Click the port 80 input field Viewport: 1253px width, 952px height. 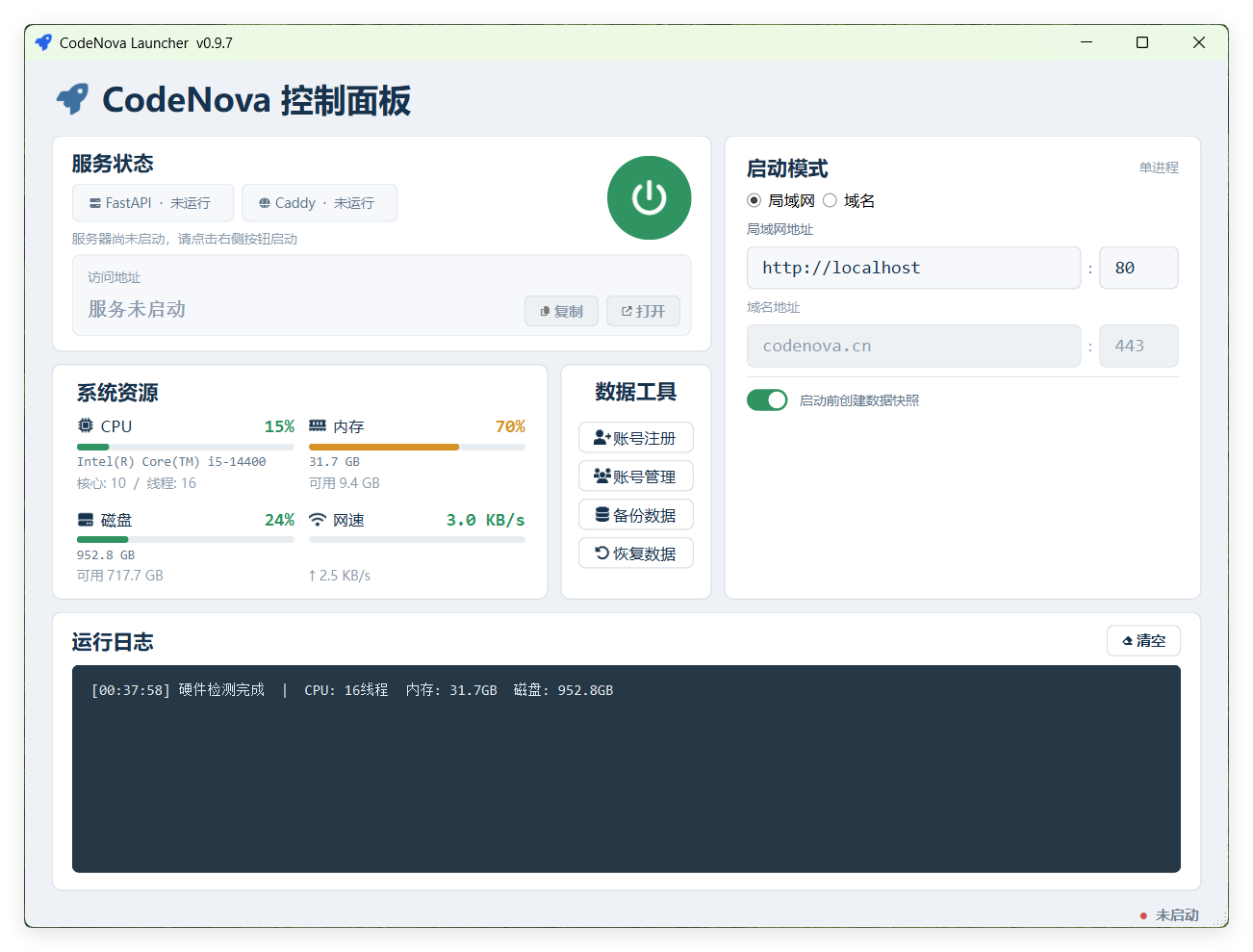1138,268
